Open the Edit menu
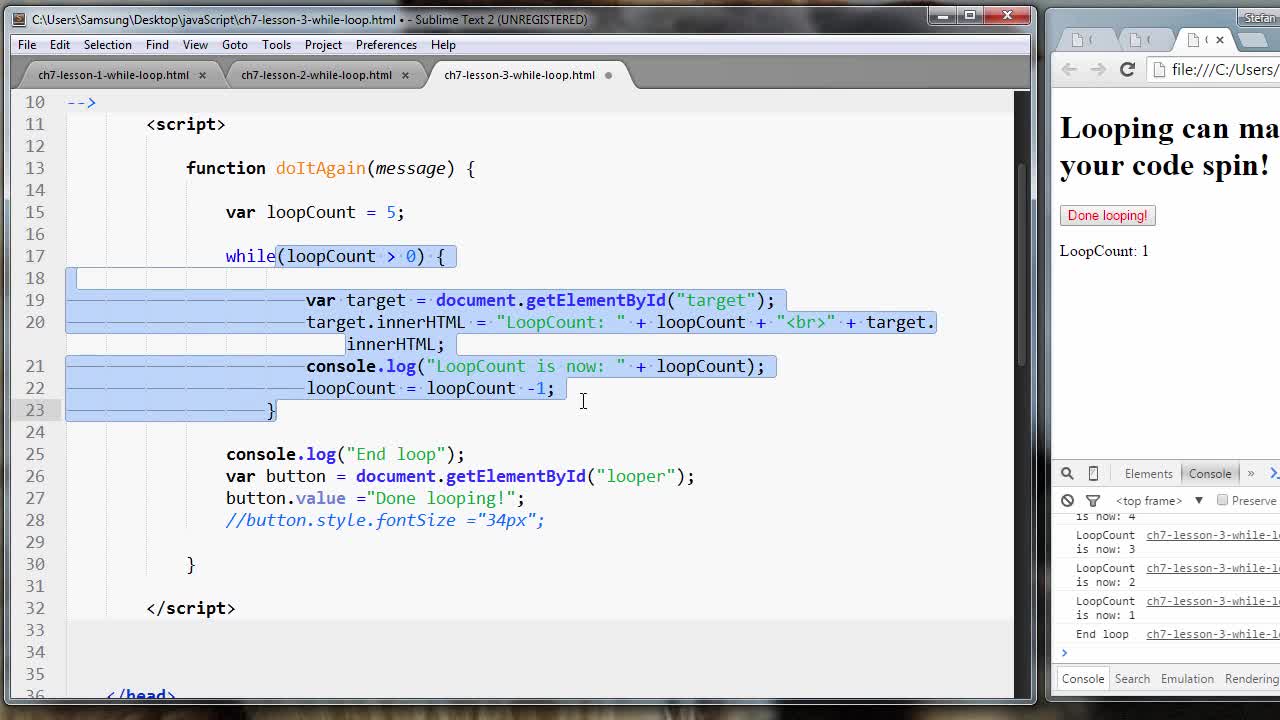Screen dimensions: 1280x720 point(60,45)
